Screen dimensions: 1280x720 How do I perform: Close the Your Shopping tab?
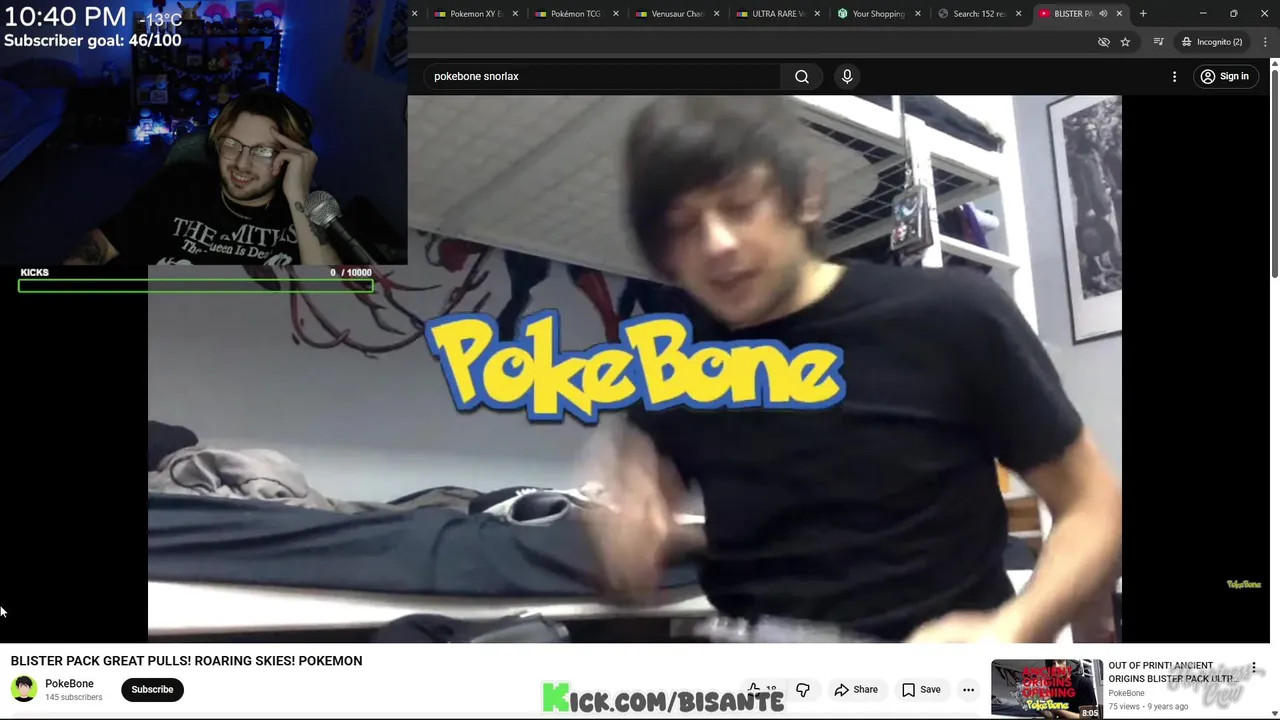[x=918, y=13]
